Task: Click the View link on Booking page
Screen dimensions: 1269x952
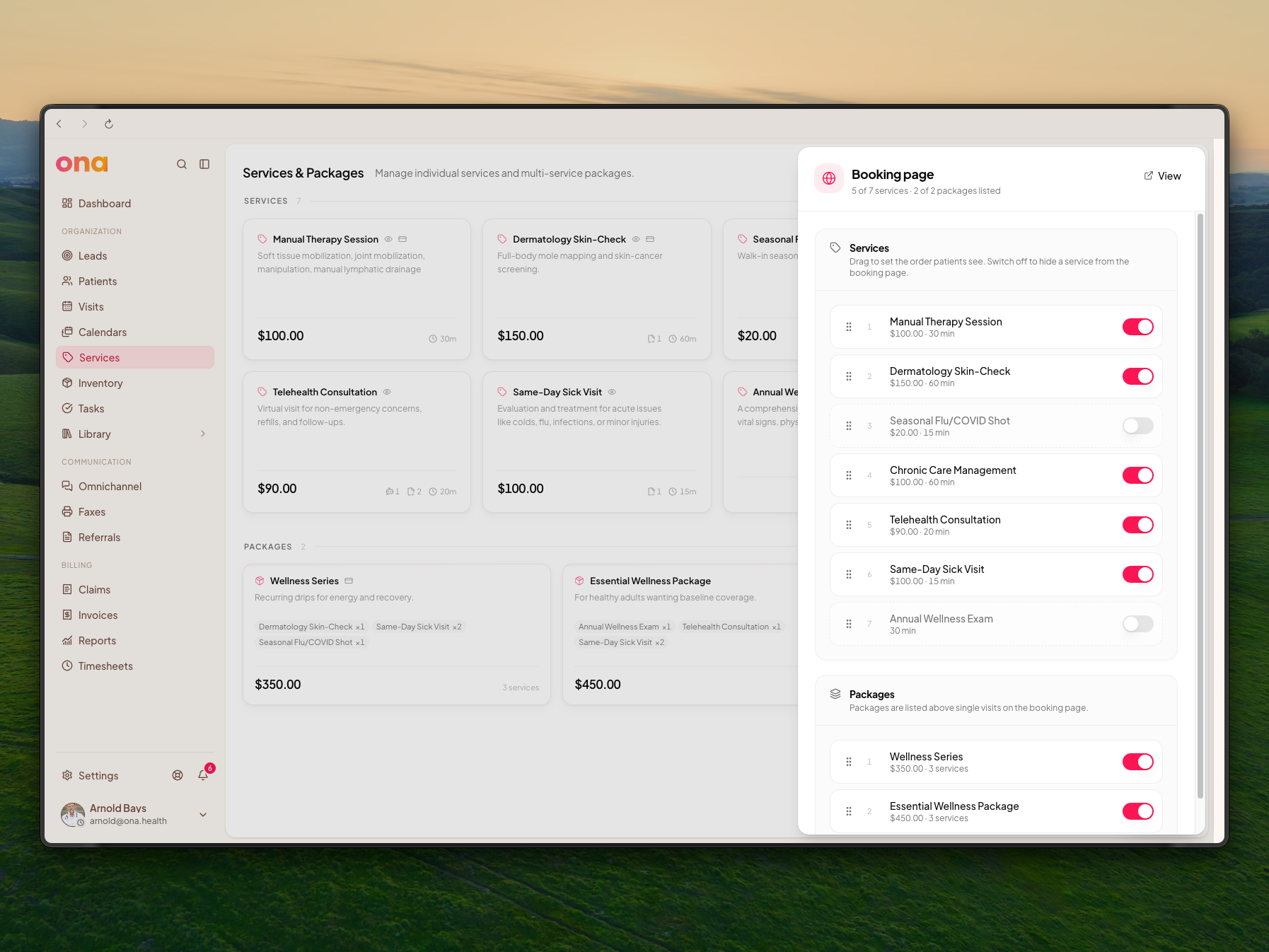Action: click(x=1162, y=176)
